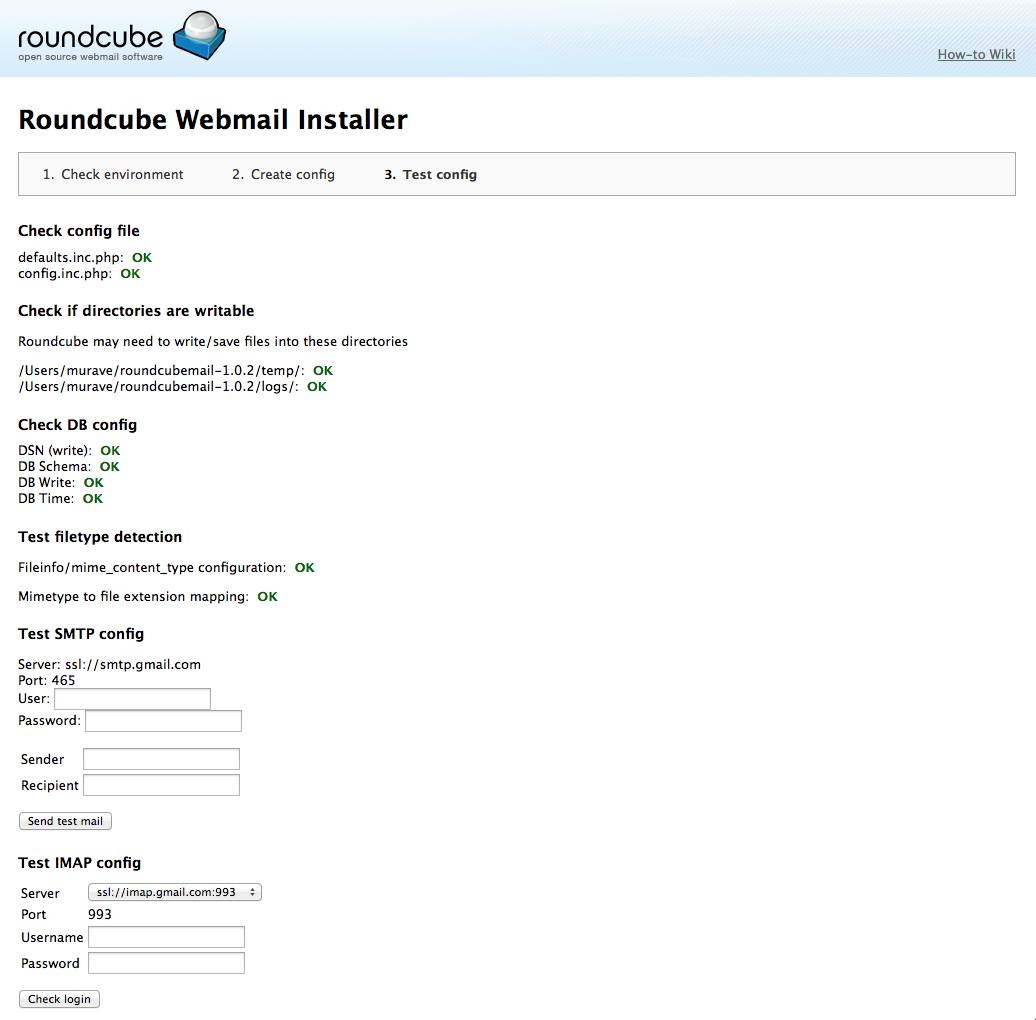Click the logs/ directory path line
The image size is (1036, 1020).
coord(172,386)
